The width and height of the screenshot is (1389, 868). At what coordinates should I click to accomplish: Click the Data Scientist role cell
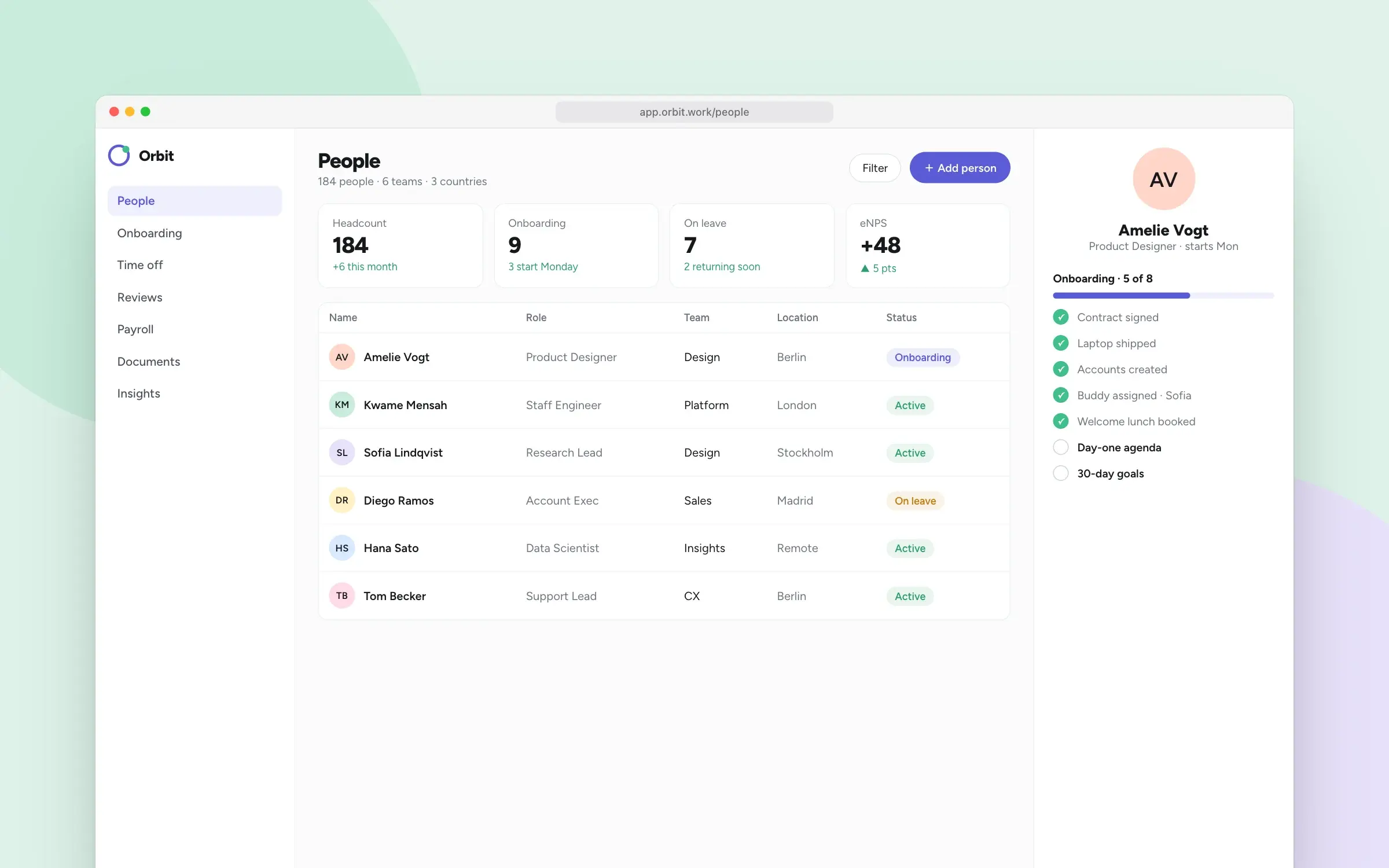562,548
